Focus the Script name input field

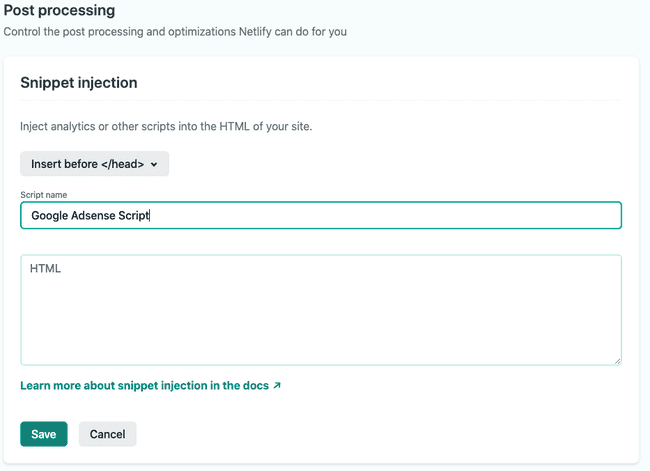[x=321, y=215]
